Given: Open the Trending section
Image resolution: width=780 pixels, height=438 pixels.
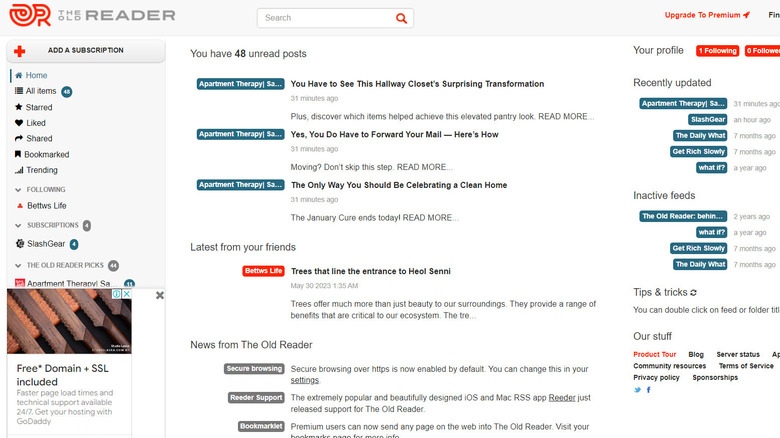Looking at the screenshot, I should (42, 170).
